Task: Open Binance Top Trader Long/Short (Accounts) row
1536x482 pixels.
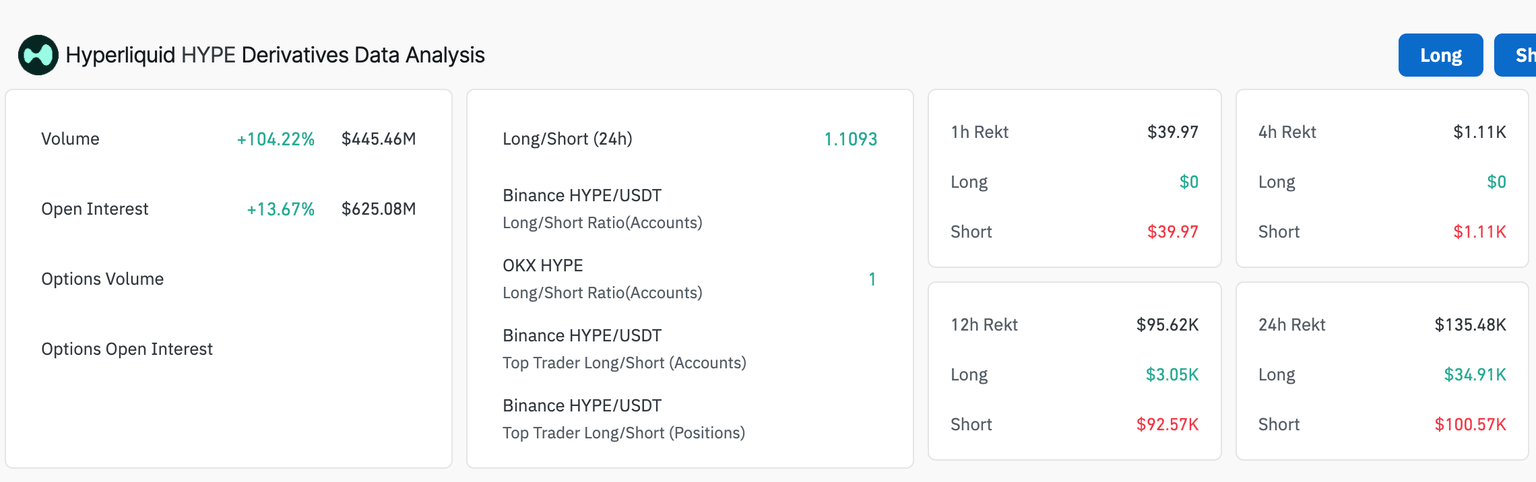Action: pos(624,348)
